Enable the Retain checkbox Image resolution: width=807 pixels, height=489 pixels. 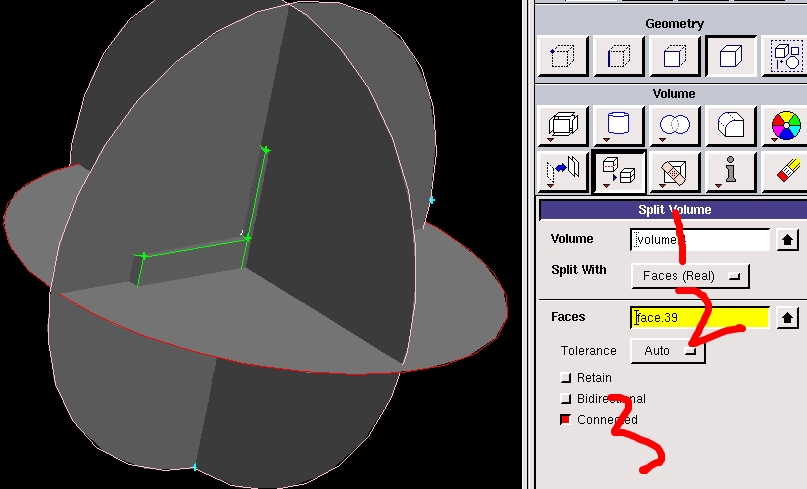[x=566, y=378]
